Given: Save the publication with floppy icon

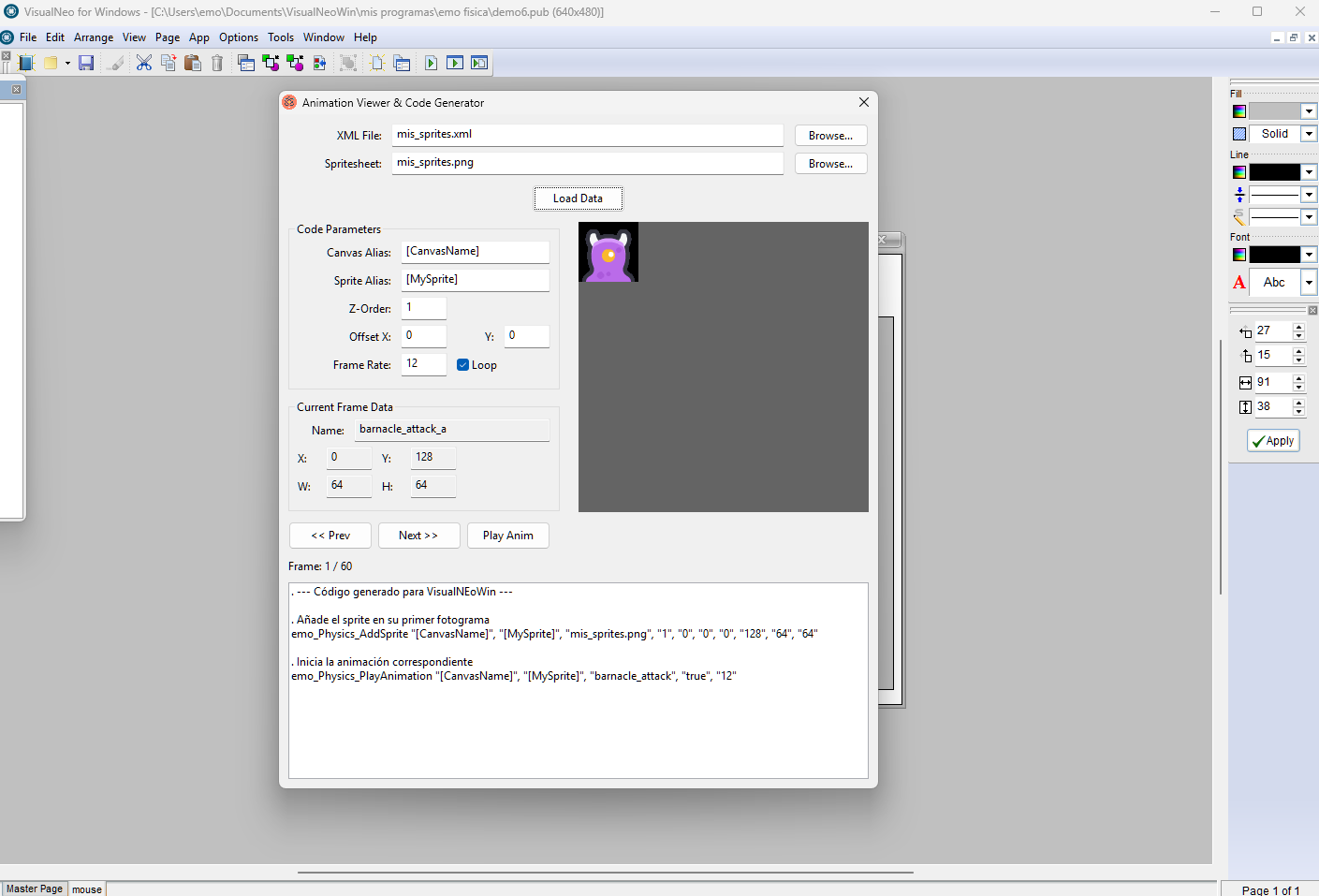Looking at the screenshot, I should 86,63.
